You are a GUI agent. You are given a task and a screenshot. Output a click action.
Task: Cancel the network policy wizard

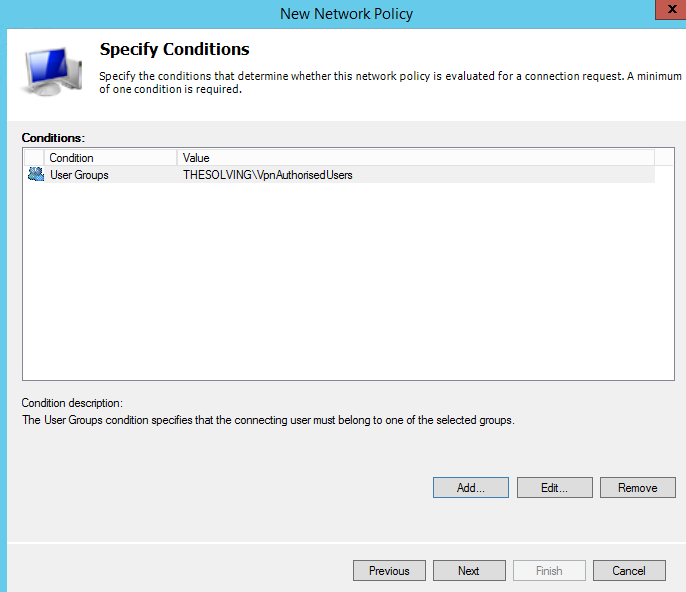[629, 571]
